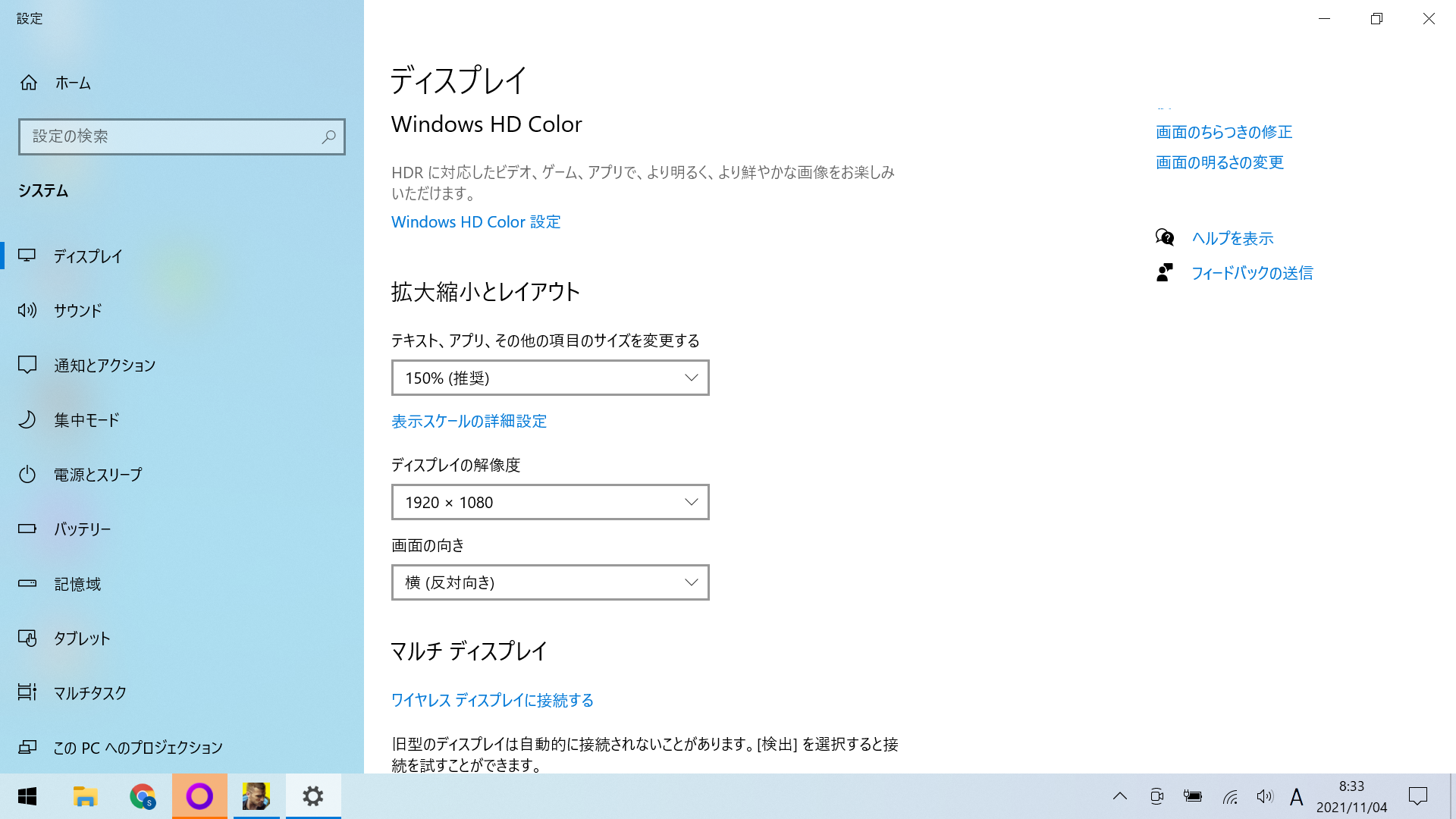Click advanced scaling settings link

pos(469,422)
